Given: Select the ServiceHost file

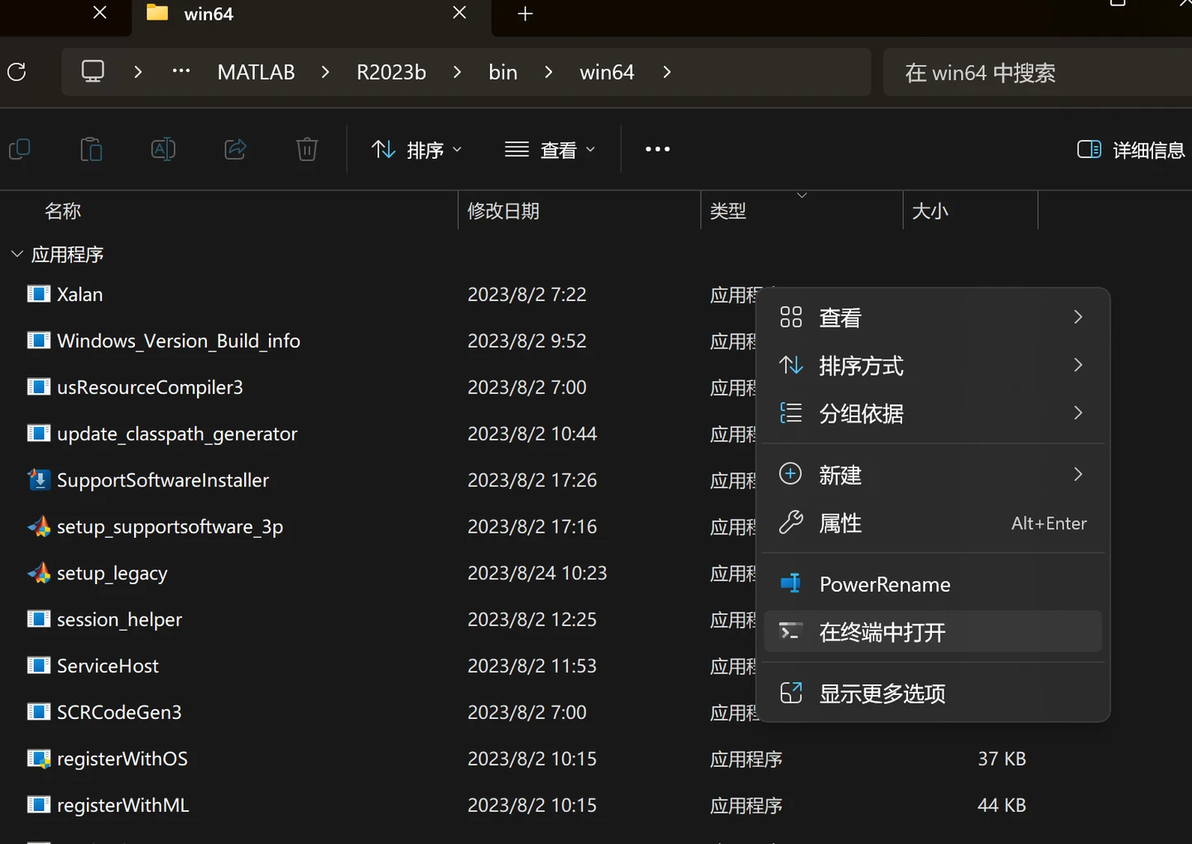Looking at the screenshot, I should point(108,665).
